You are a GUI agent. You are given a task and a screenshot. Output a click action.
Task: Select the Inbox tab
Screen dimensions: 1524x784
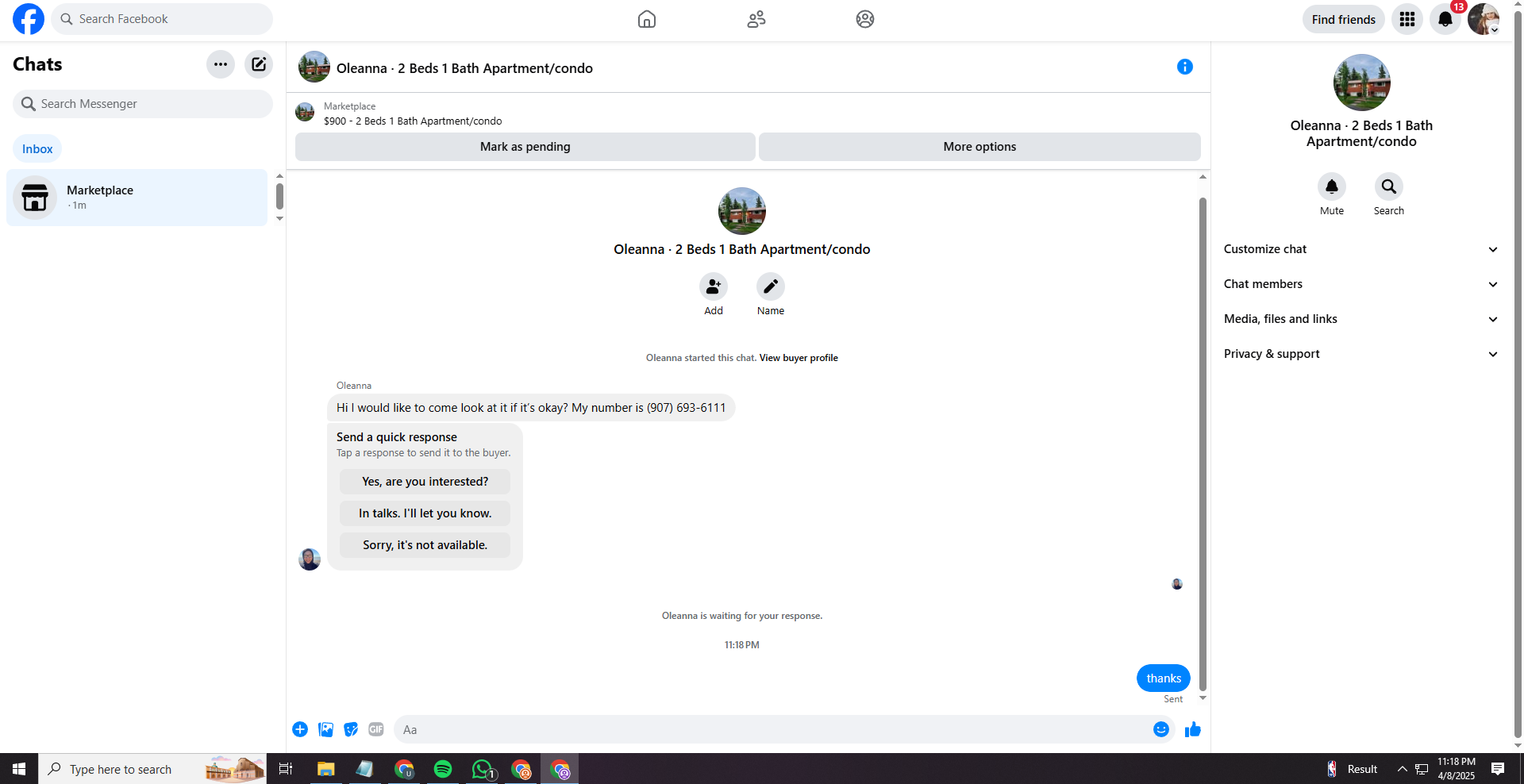[37, 149]
